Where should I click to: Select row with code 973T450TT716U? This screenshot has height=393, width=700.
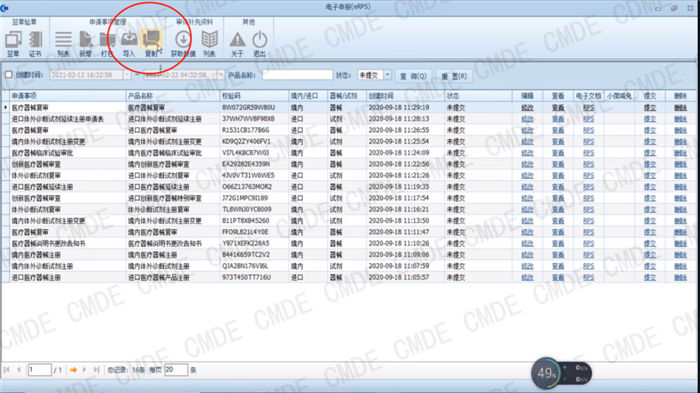[349, 277]
